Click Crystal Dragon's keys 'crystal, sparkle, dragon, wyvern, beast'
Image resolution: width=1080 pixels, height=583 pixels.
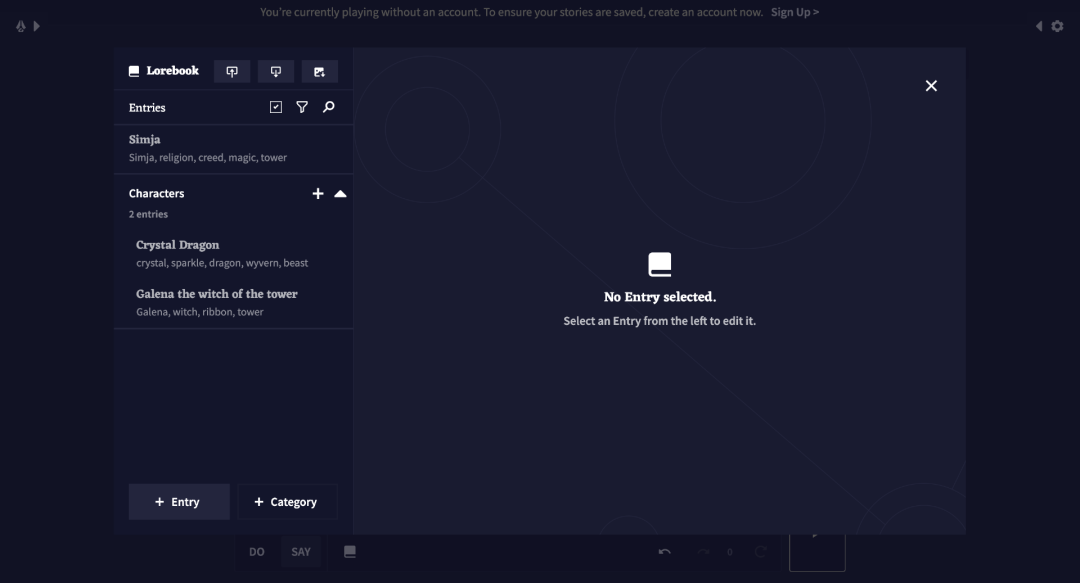[x=222, y=263]
